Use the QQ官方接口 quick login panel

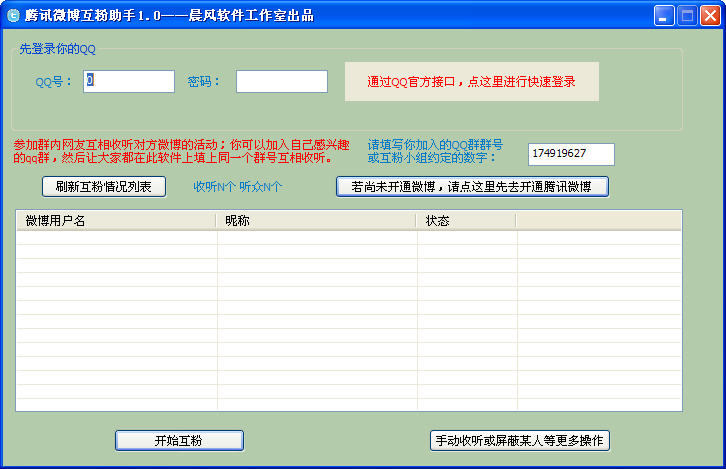point(471,81)
